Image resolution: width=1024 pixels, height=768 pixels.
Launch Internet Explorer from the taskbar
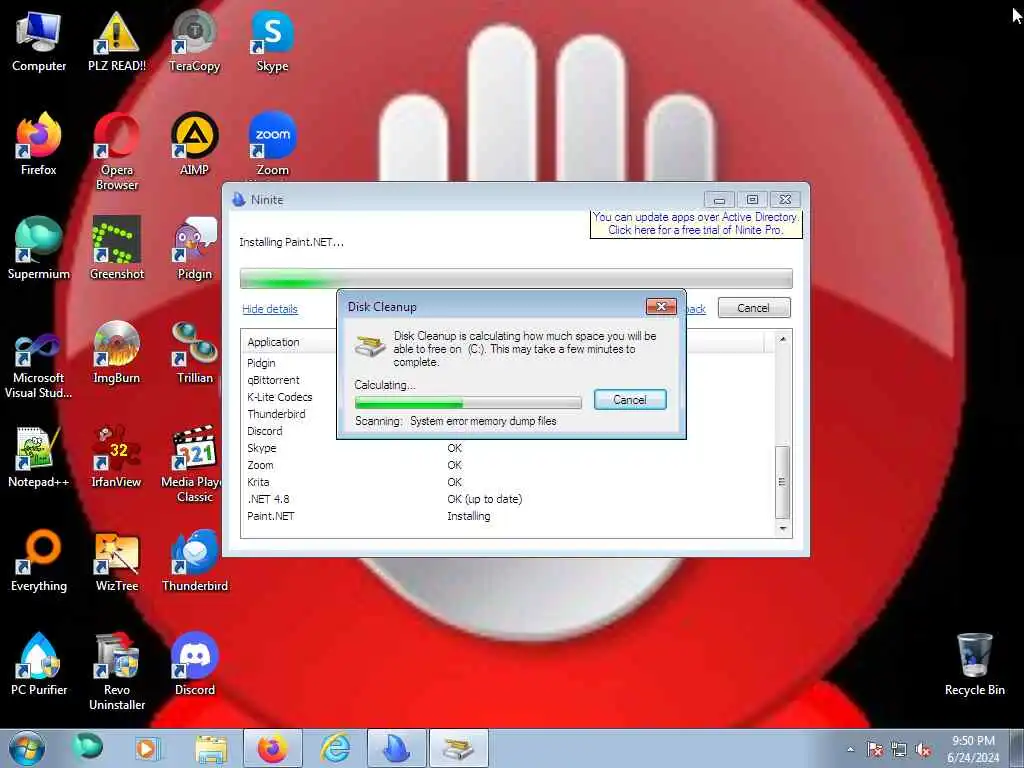335,748
